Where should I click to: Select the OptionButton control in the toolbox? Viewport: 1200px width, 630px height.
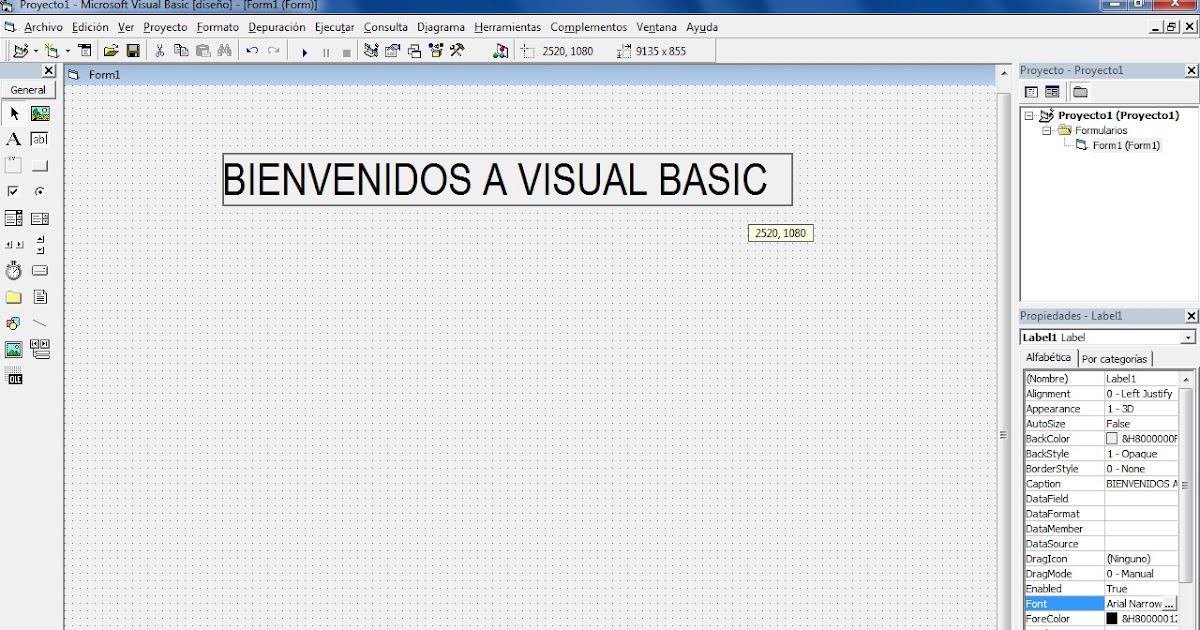39,191
